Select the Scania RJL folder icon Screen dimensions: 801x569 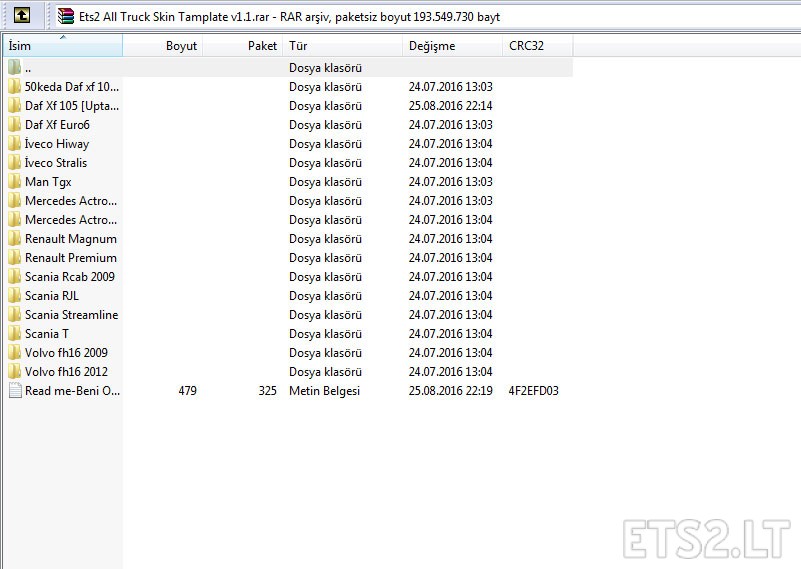15,295
